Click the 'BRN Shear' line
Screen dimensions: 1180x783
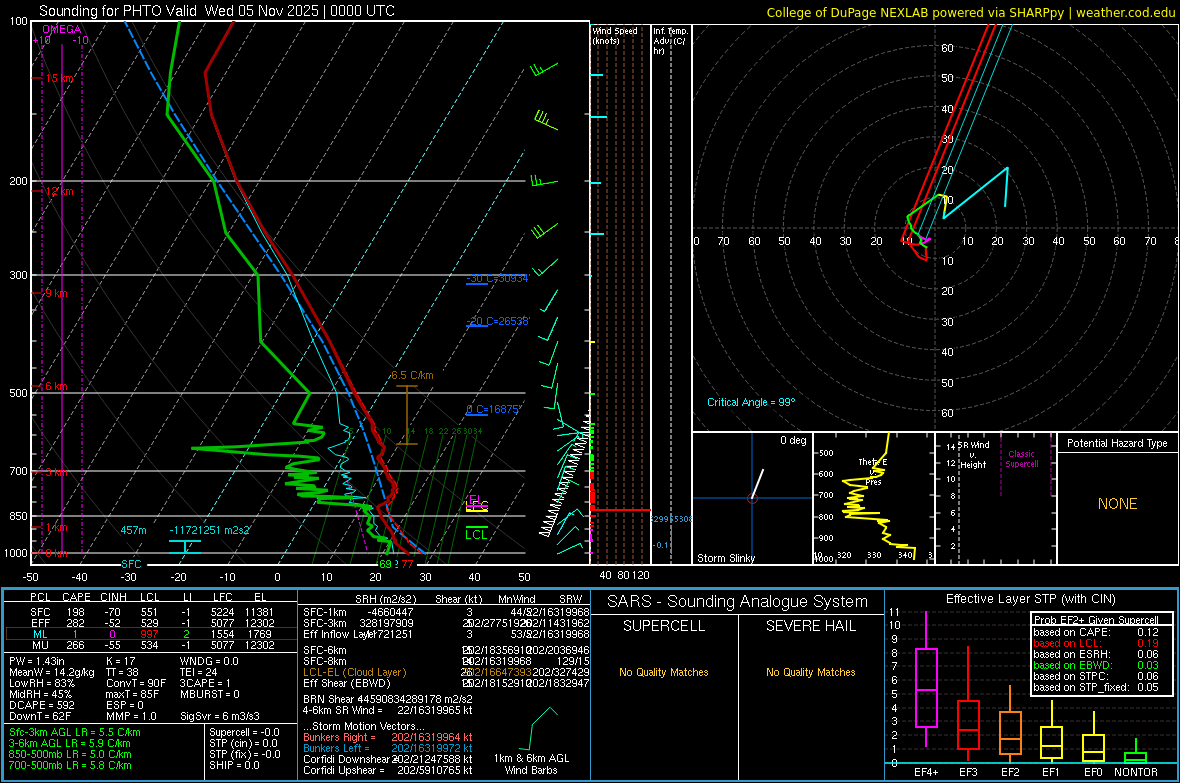coord(388,699)
